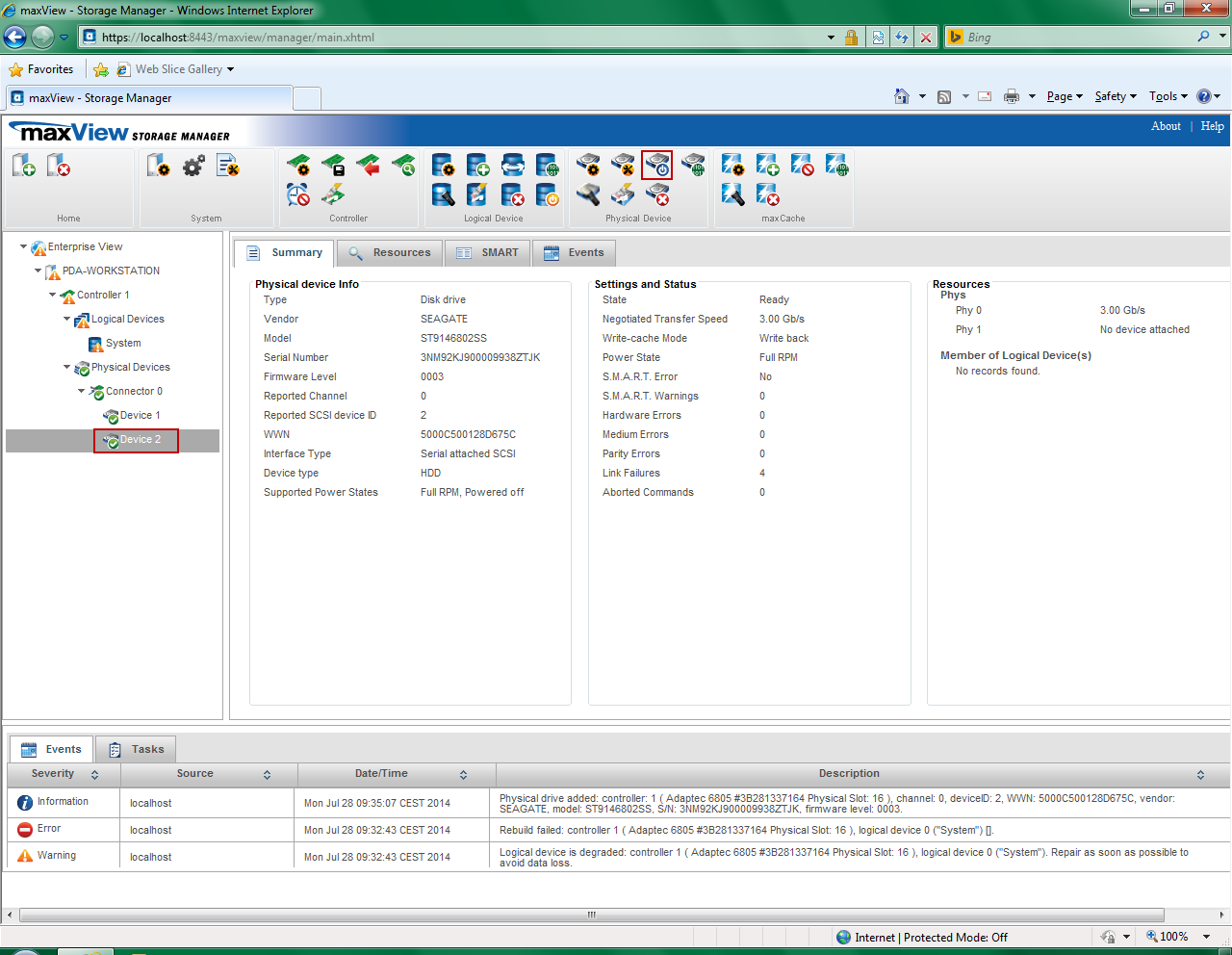
Task: Click the delete system icon in Home group
Action: point(59,166)
